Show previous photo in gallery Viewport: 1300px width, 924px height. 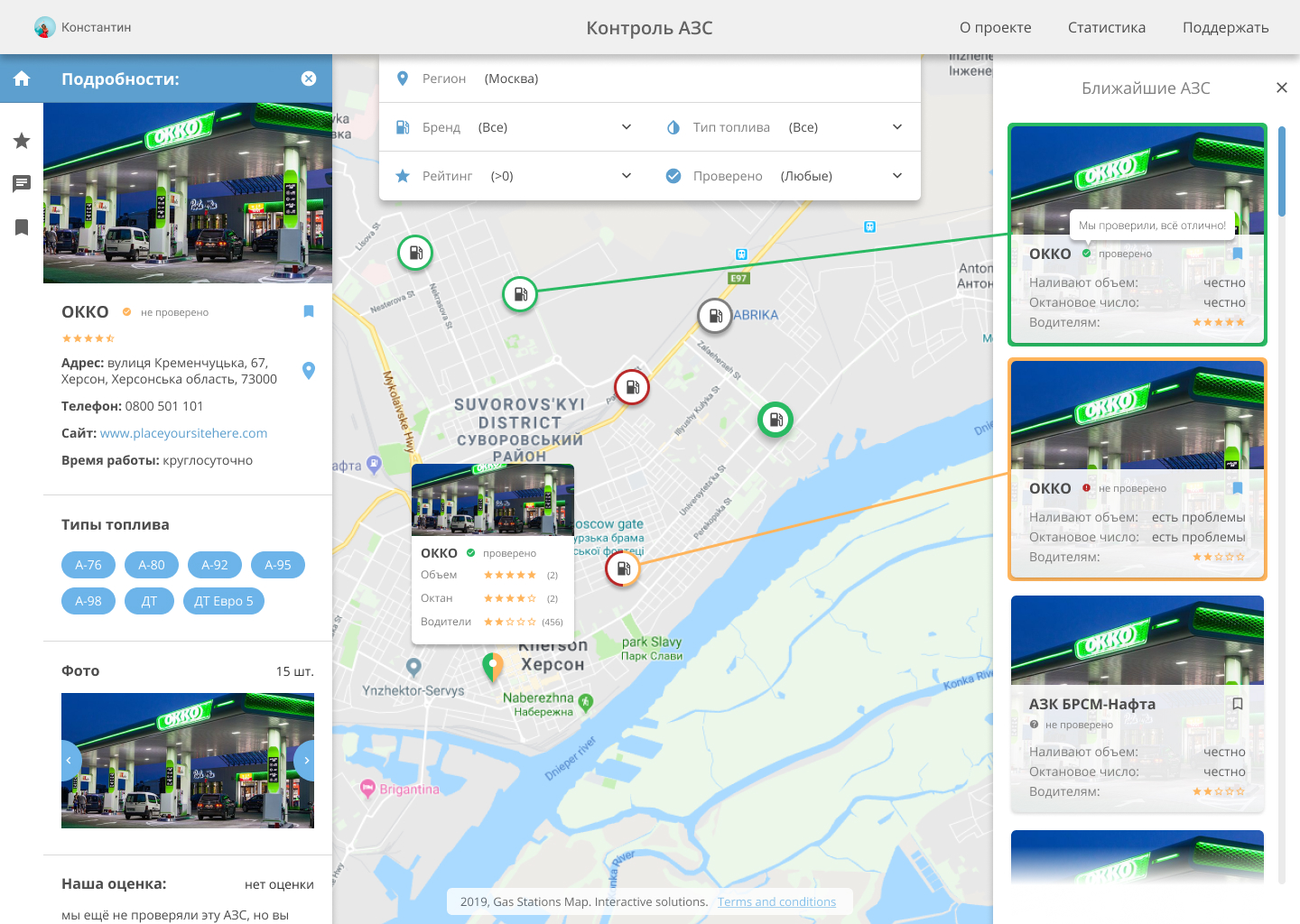70,761
